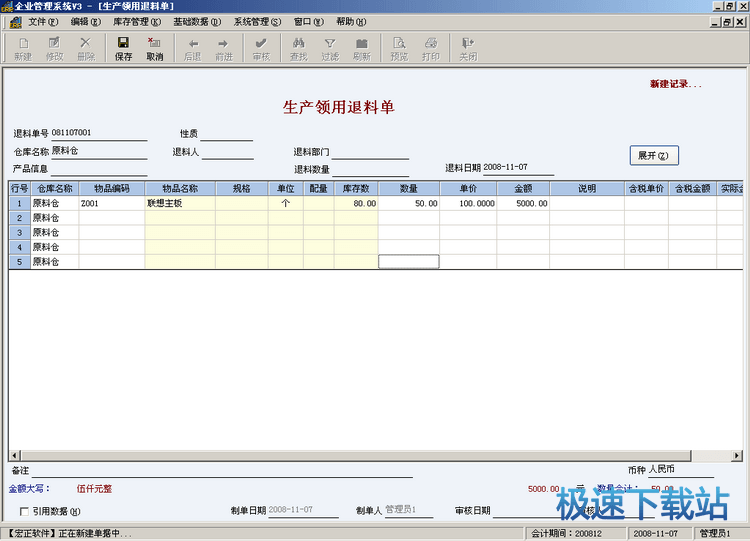The height and width of the screenshot is (541, 750).
Task: Open the 系统管理 menu
Action: pos(257,22)
